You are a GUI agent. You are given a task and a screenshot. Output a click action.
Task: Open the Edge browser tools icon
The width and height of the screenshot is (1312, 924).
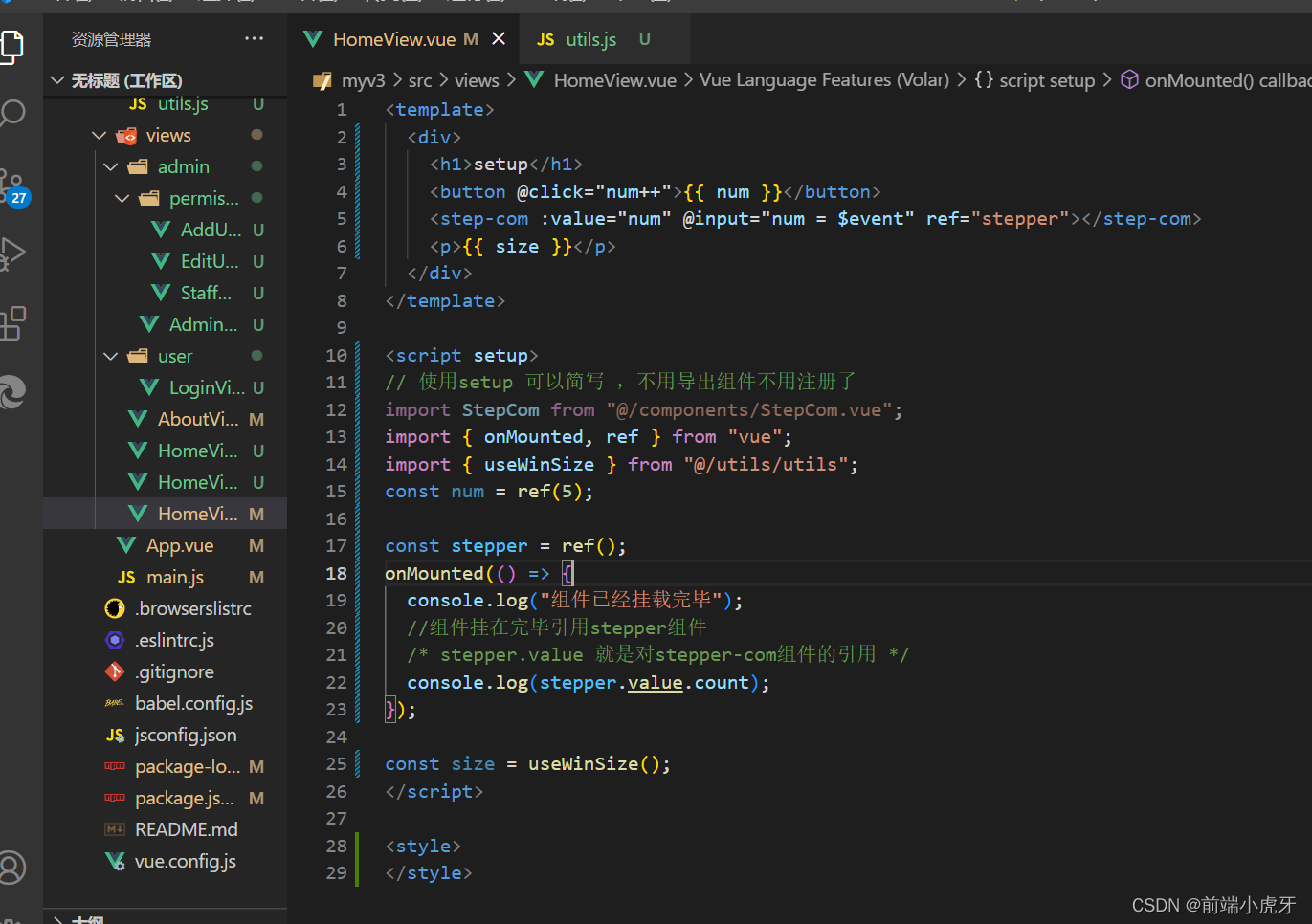click(x=11, y=392)
